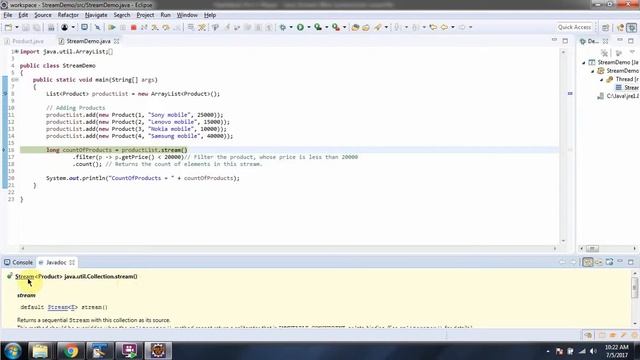Switch to the Java perspective icon

coord(621,27)
